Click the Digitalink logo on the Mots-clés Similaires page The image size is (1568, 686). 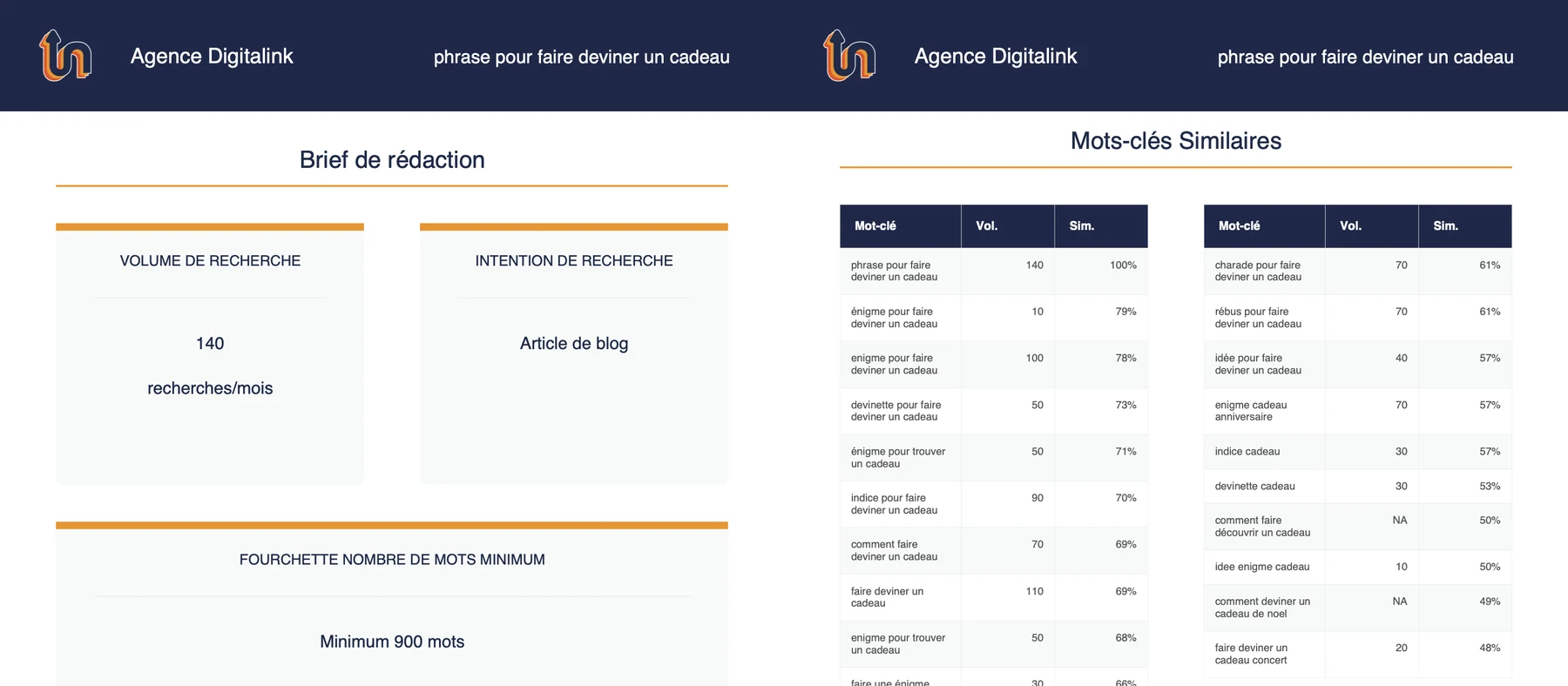click(849, 56)
